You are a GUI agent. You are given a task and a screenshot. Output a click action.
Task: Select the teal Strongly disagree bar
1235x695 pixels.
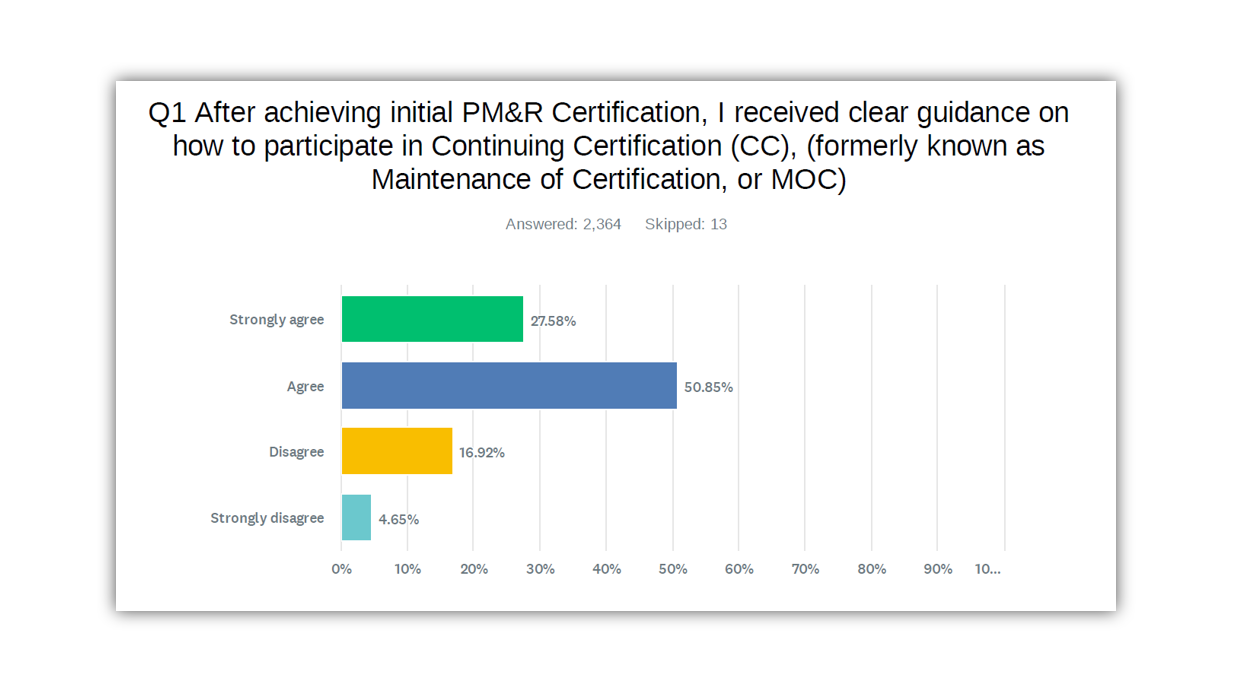coord(356,517)
